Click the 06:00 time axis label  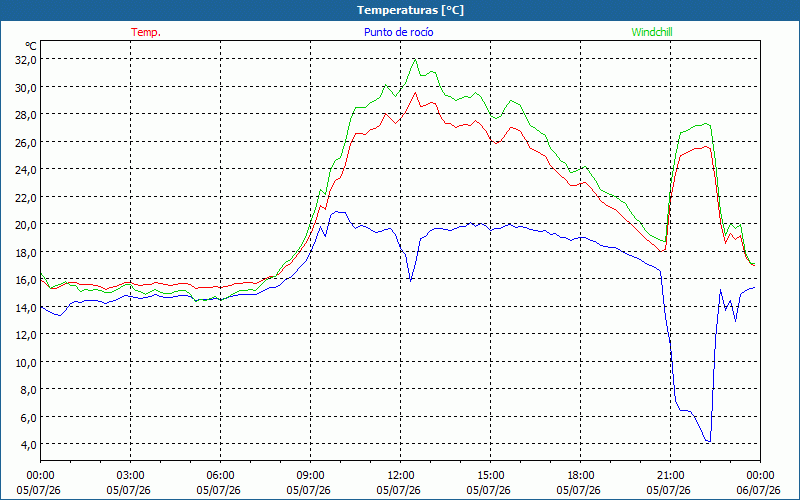click(x=220, y=476)
